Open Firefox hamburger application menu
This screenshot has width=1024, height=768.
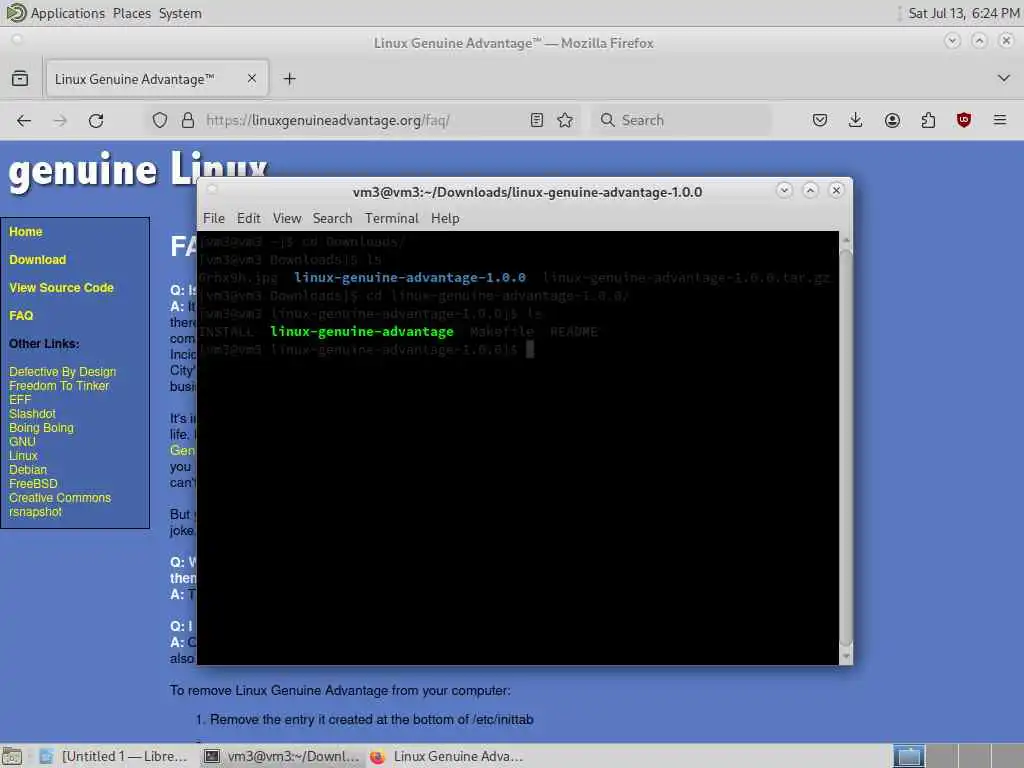click(x=1000, y=120)
